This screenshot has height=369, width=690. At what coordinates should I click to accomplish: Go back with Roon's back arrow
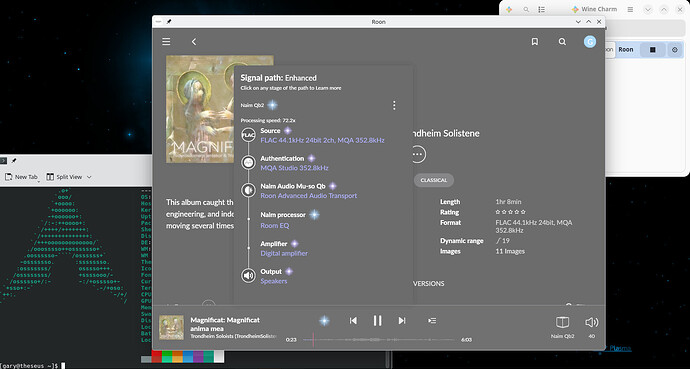pyautogui.click(x=194, y=41)
